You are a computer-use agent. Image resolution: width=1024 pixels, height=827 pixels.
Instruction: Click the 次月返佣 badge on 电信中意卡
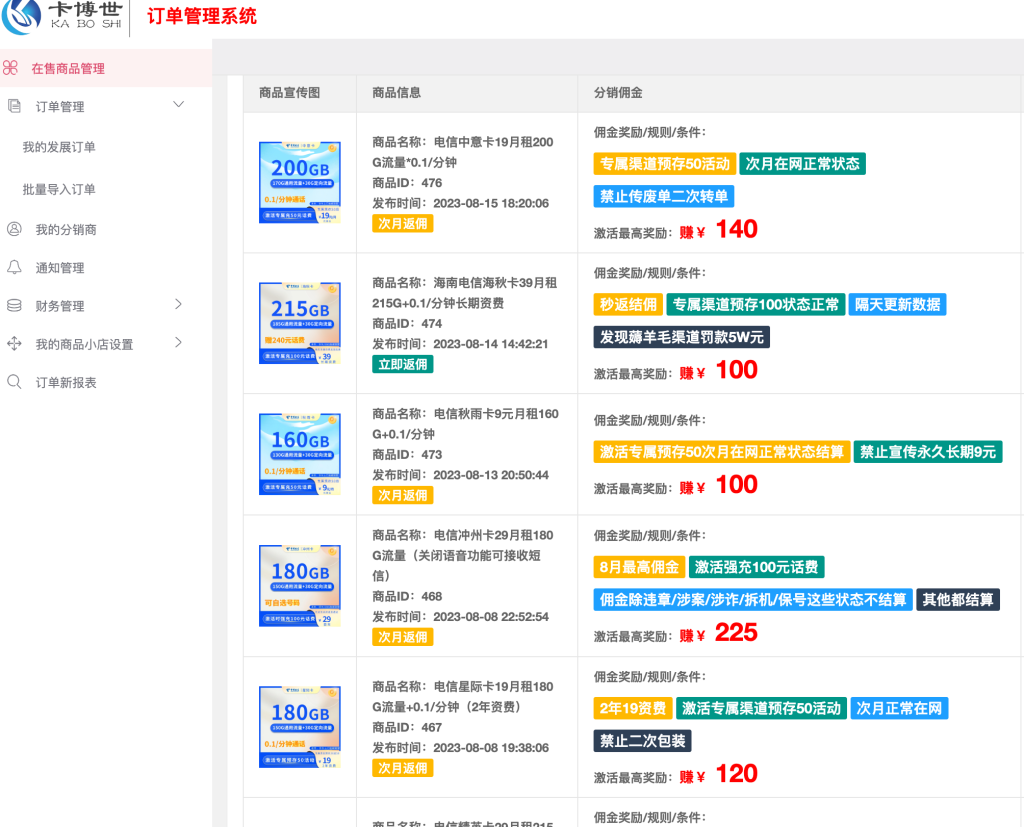[x=401, y=223]
